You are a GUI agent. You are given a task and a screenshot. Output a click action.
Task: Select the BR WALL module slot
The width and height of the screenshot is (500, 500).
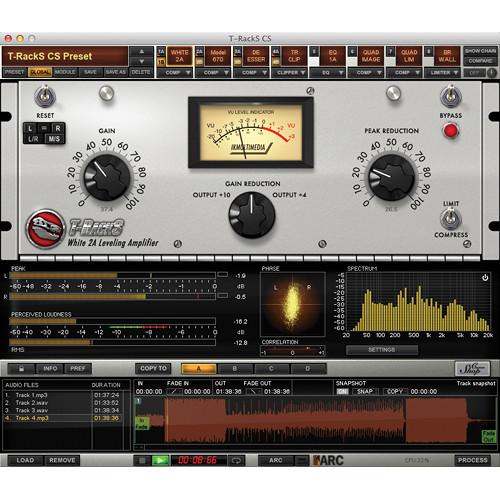447,56
